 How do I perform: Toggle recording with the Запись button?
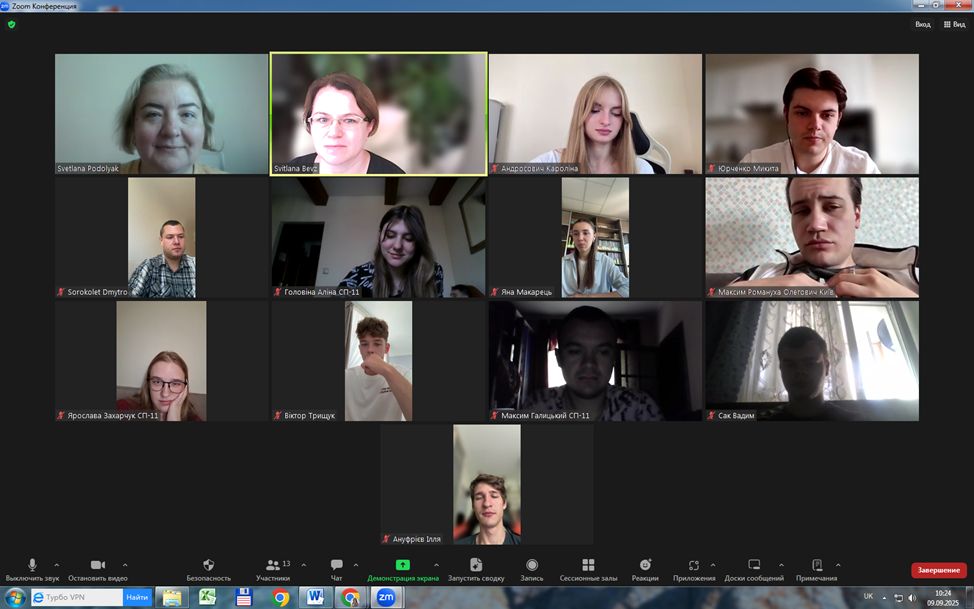[532, 567]
